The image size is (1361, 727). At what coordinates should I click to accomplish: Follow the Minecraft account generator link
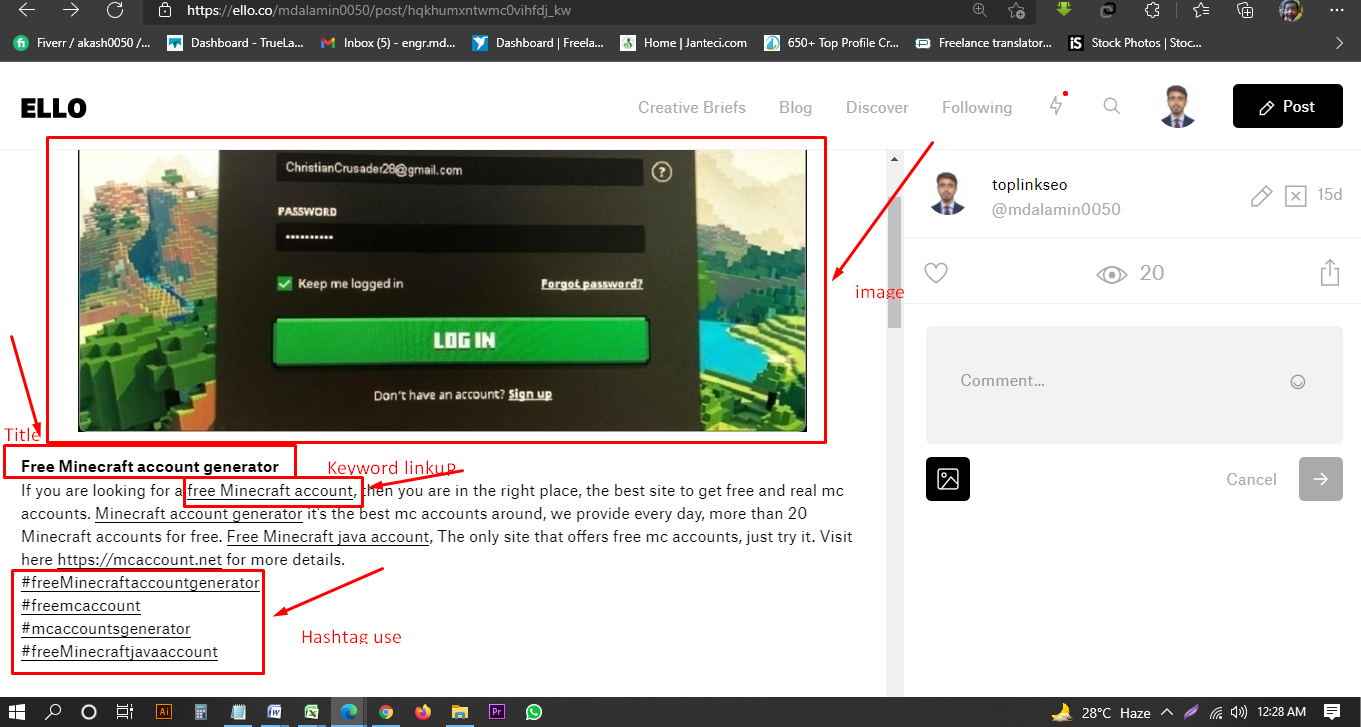(x=199, y=514)
